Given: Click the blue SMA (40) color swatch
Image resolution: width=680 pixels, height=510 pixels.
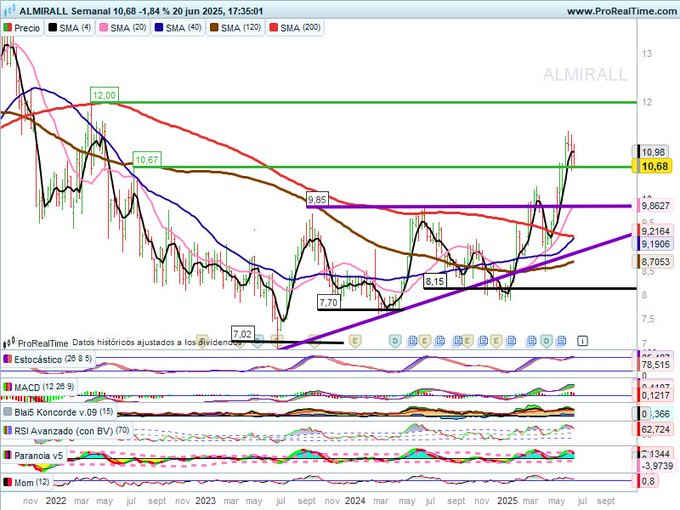Looking at the screenshot, I should tap(159, 28).
